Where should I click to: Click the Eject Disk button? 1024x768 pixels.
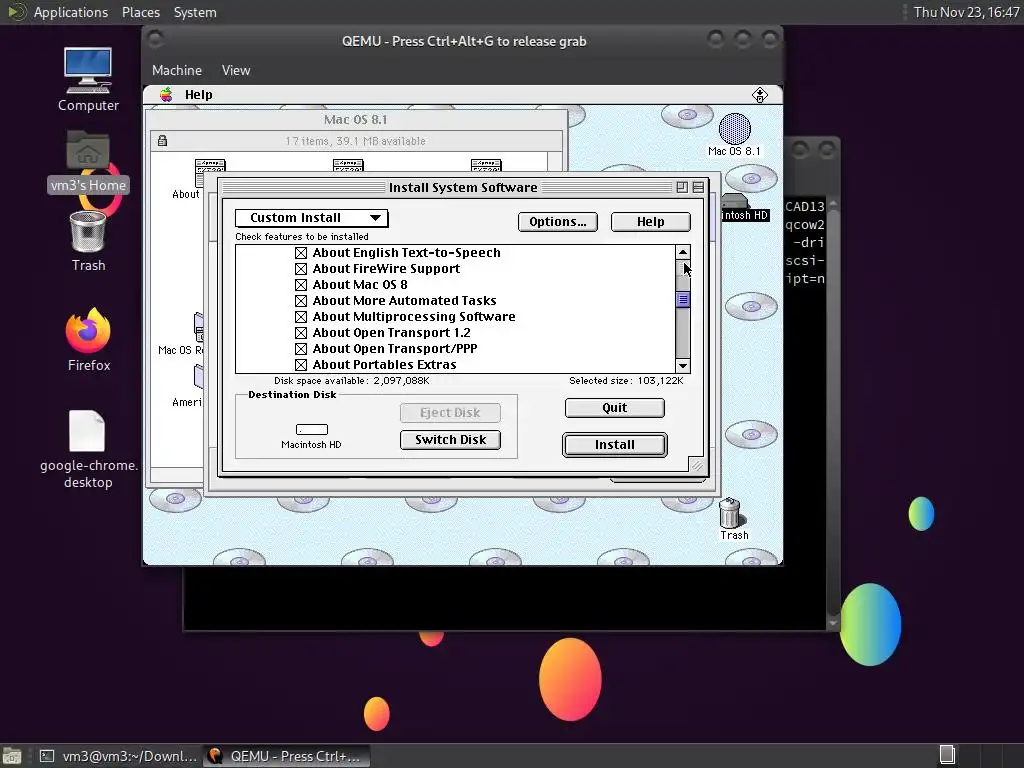[451, 413]
